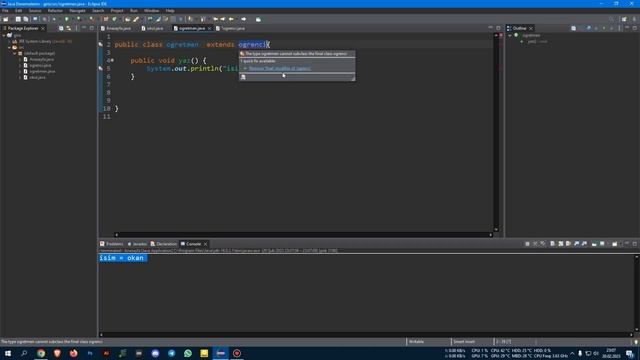Viewport: 640px width, 360px height.
Task: Click the New Java Package toolbar icon
Action: click(x=106, y=19)
